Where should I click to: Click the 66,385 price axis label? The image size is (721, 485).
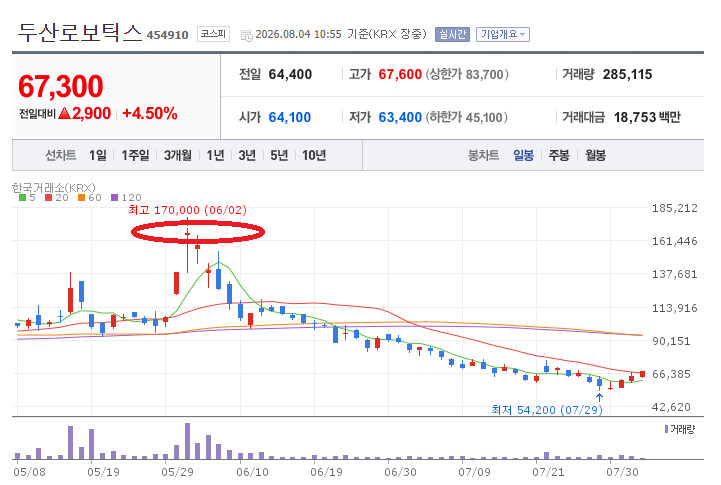pos(671,374)
